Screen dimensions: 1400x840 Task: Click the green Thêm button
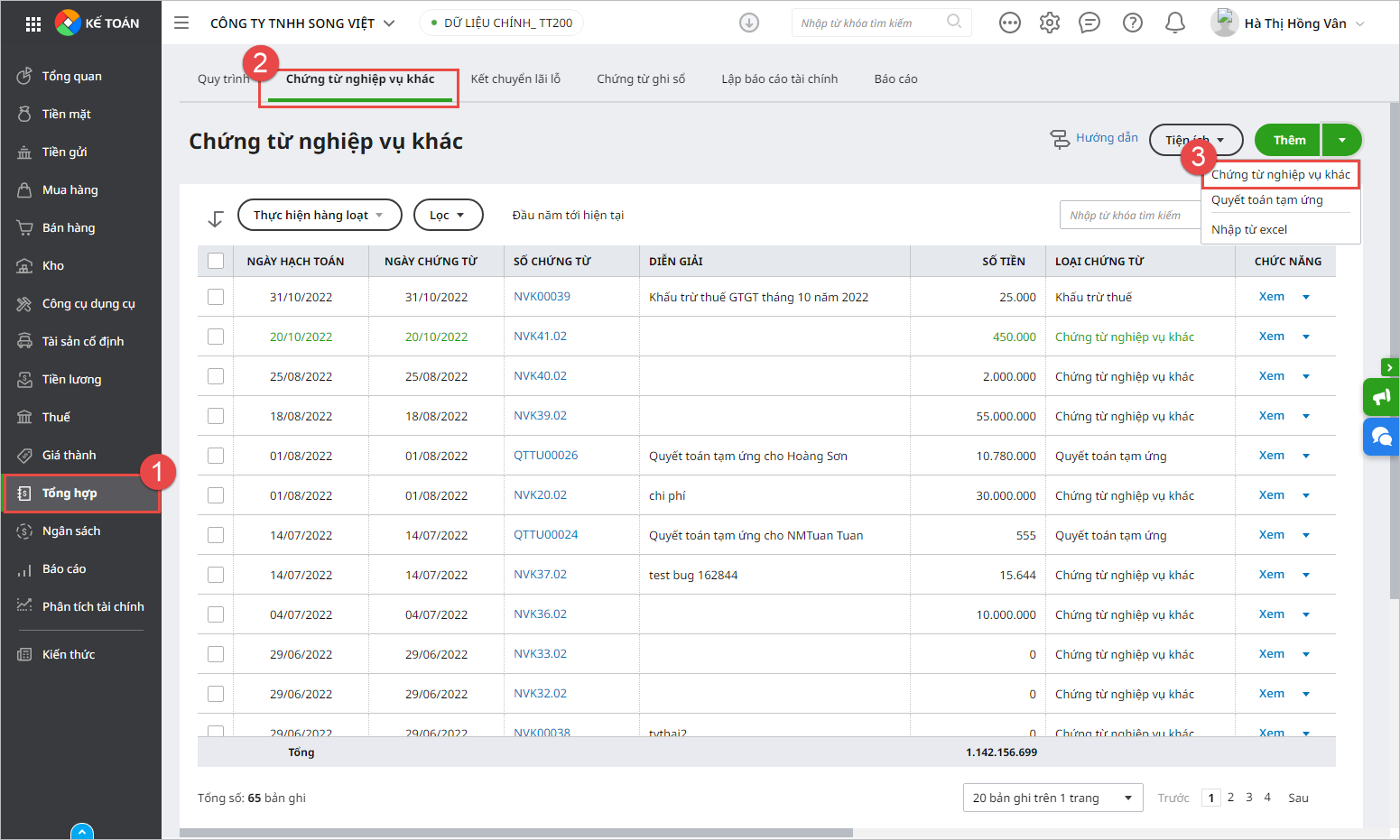tap(1288, 140)
